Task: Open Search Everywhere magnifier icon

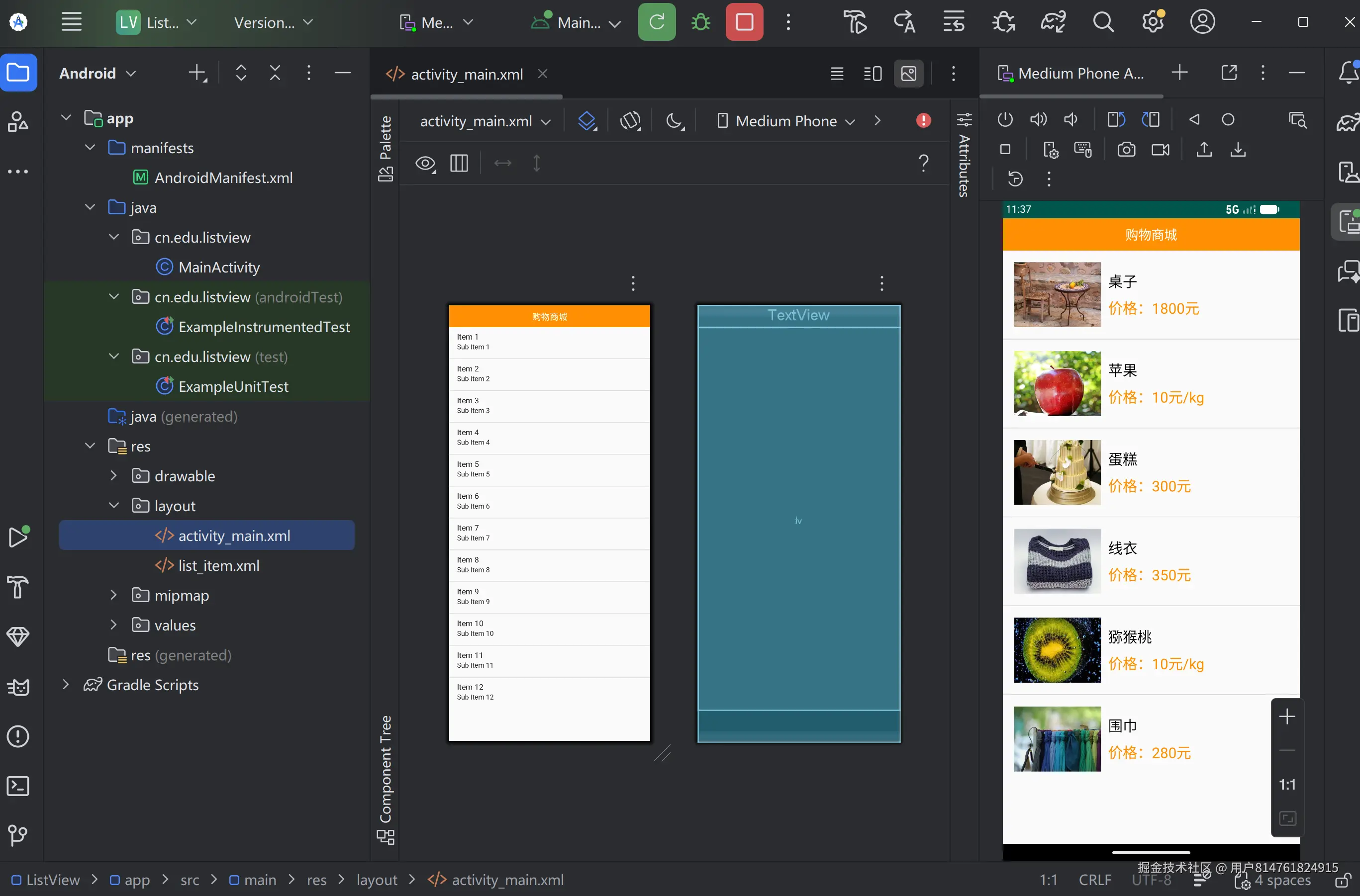Action: tap(1103, 22)
